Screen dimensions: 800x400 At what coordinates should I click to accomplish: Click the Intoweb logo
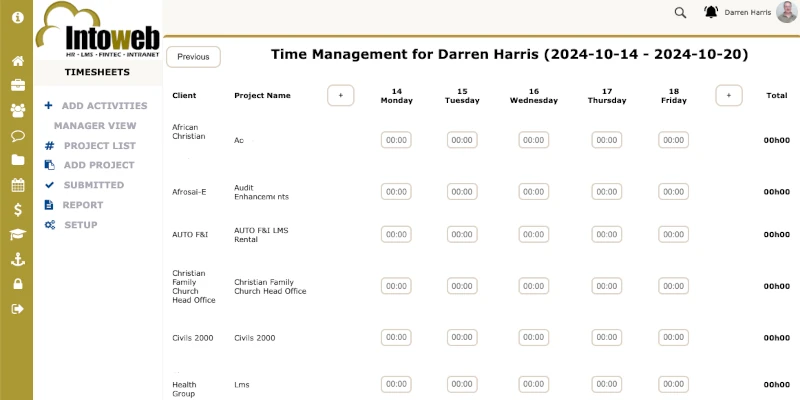[x=98, y=31]
